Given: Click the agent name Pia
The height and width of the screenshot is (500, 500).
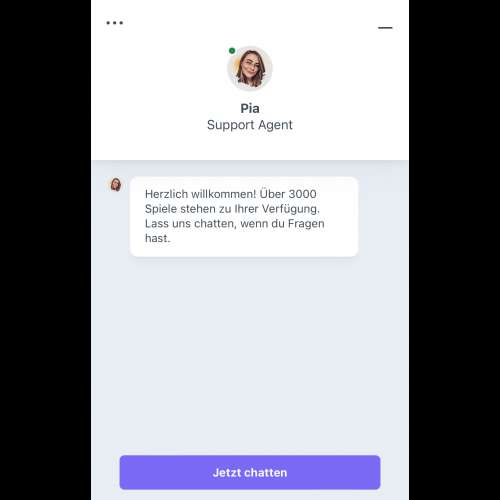Looking at the screenshot, I should [x=250, y=108].
